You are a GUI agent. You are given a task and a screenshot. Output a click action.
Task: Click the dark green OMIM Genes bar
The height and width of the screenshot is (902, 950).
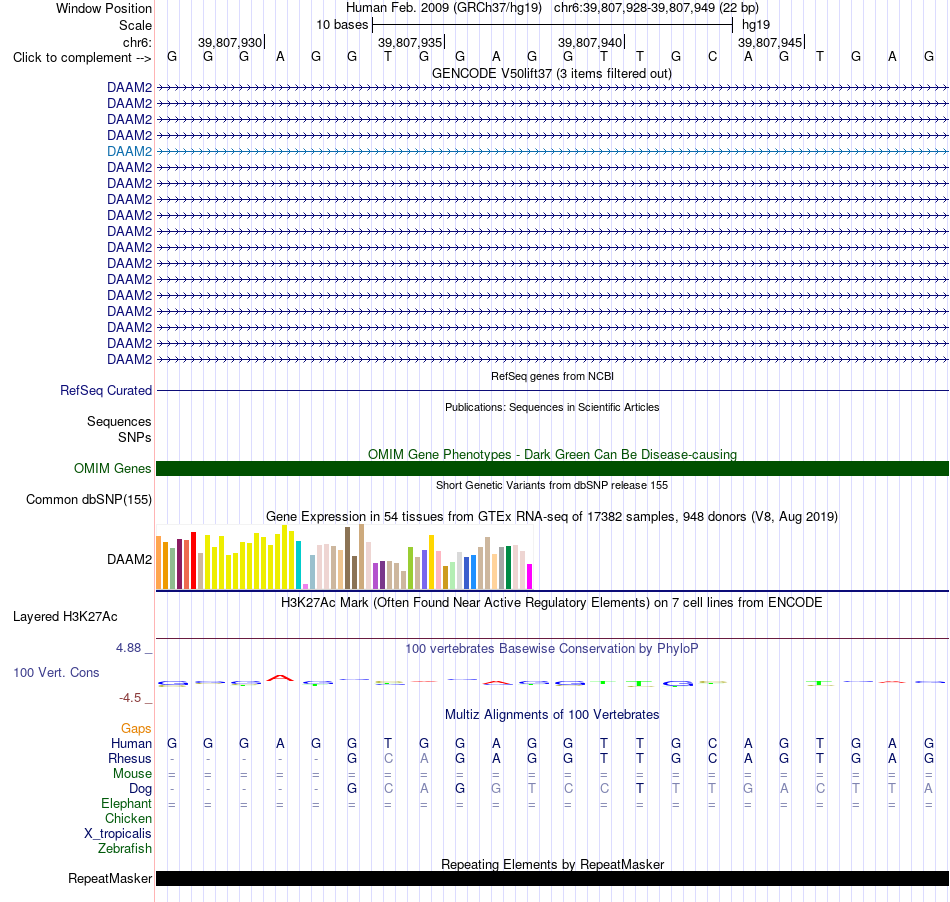point(552,468)
